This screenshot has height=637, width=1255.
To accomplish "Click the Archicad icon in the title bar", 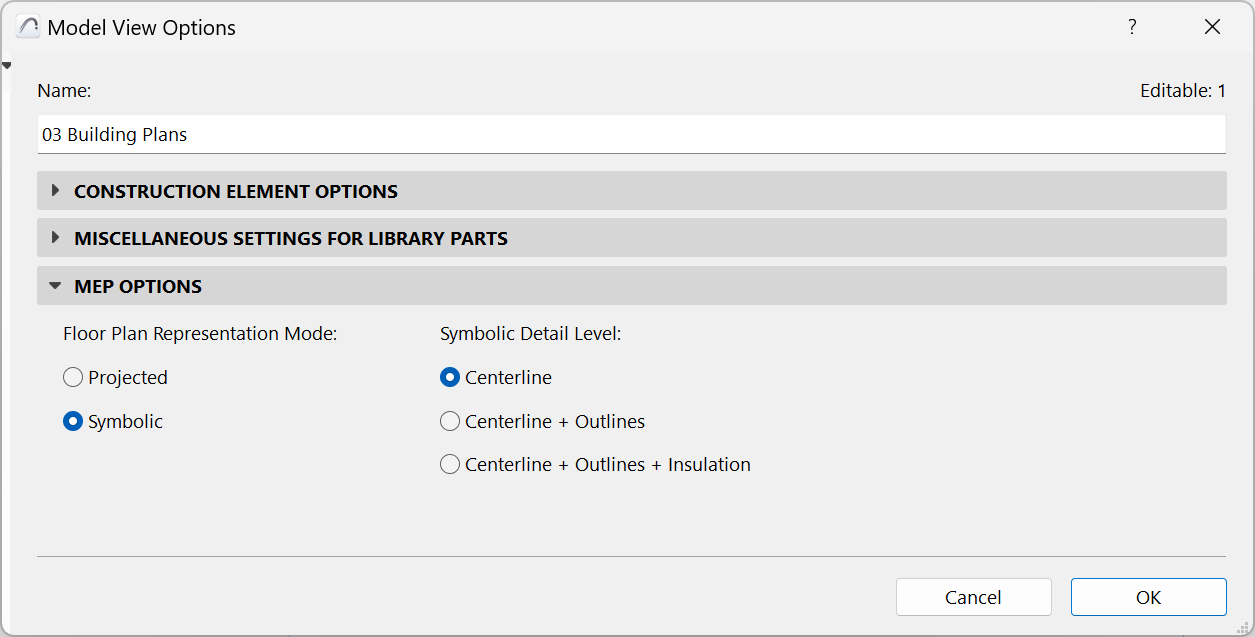I will tap(29, 28).
